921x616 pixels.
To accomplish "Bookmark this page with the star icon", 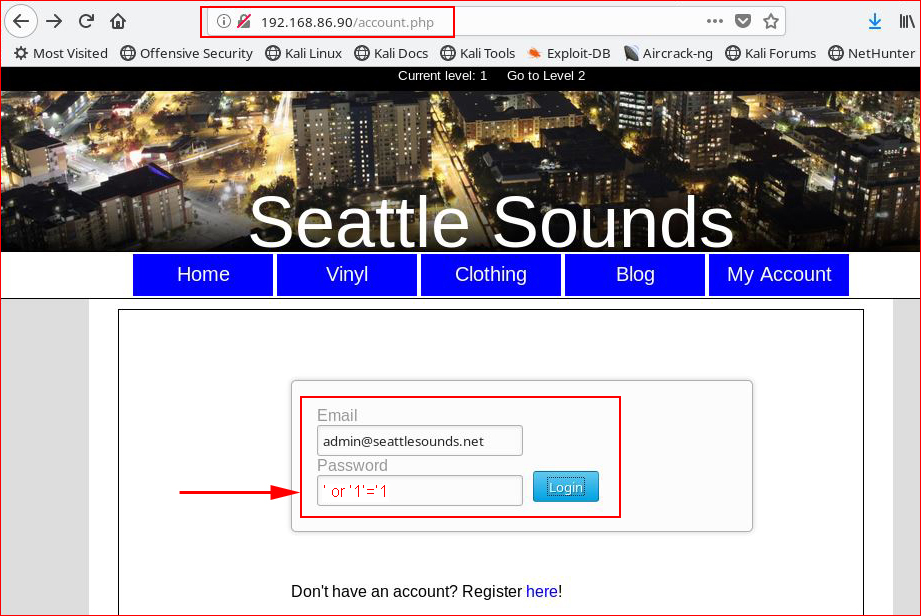I will click(x=771, y=22).
